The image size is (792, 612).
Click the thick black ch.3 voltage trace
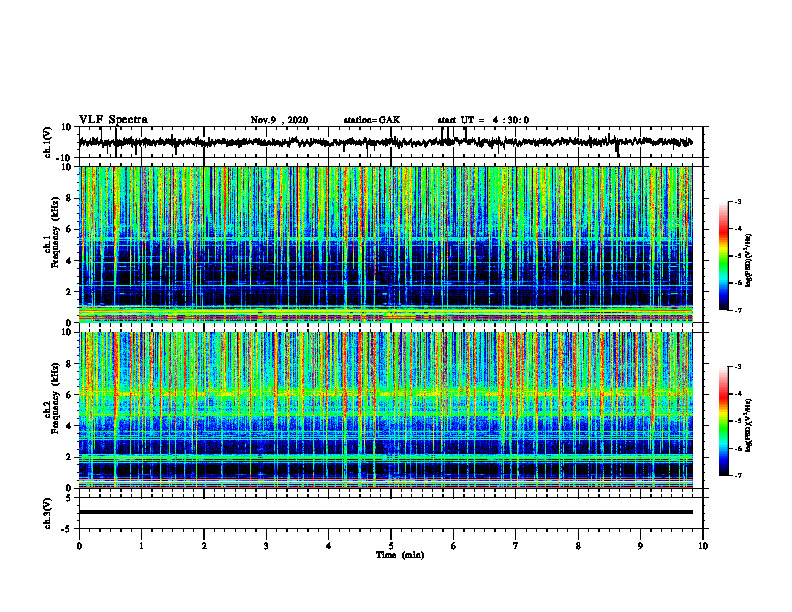(x=386, y=512)
